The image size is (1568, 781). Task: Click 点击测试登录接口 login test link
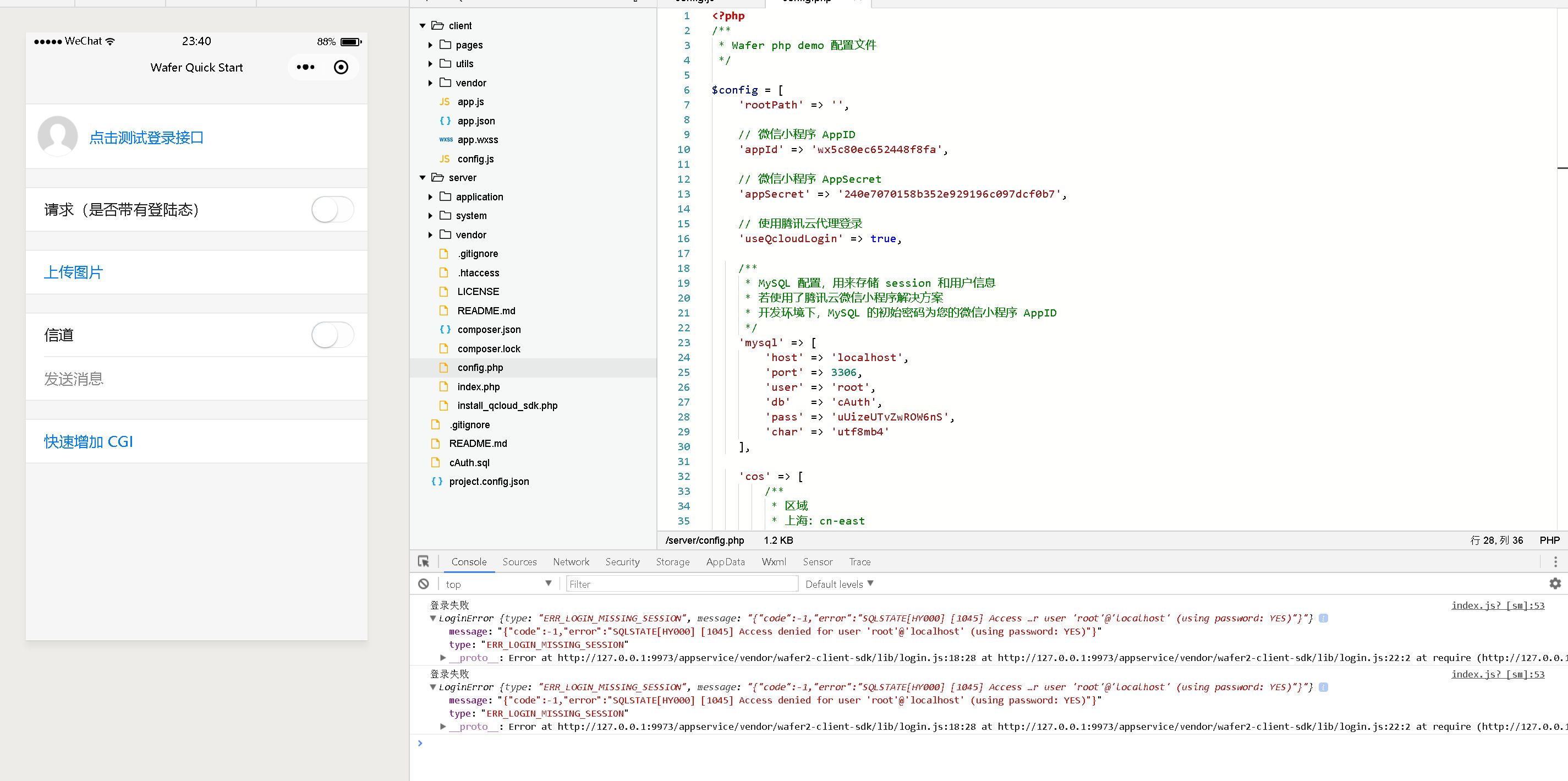click(x=146, y=138)
